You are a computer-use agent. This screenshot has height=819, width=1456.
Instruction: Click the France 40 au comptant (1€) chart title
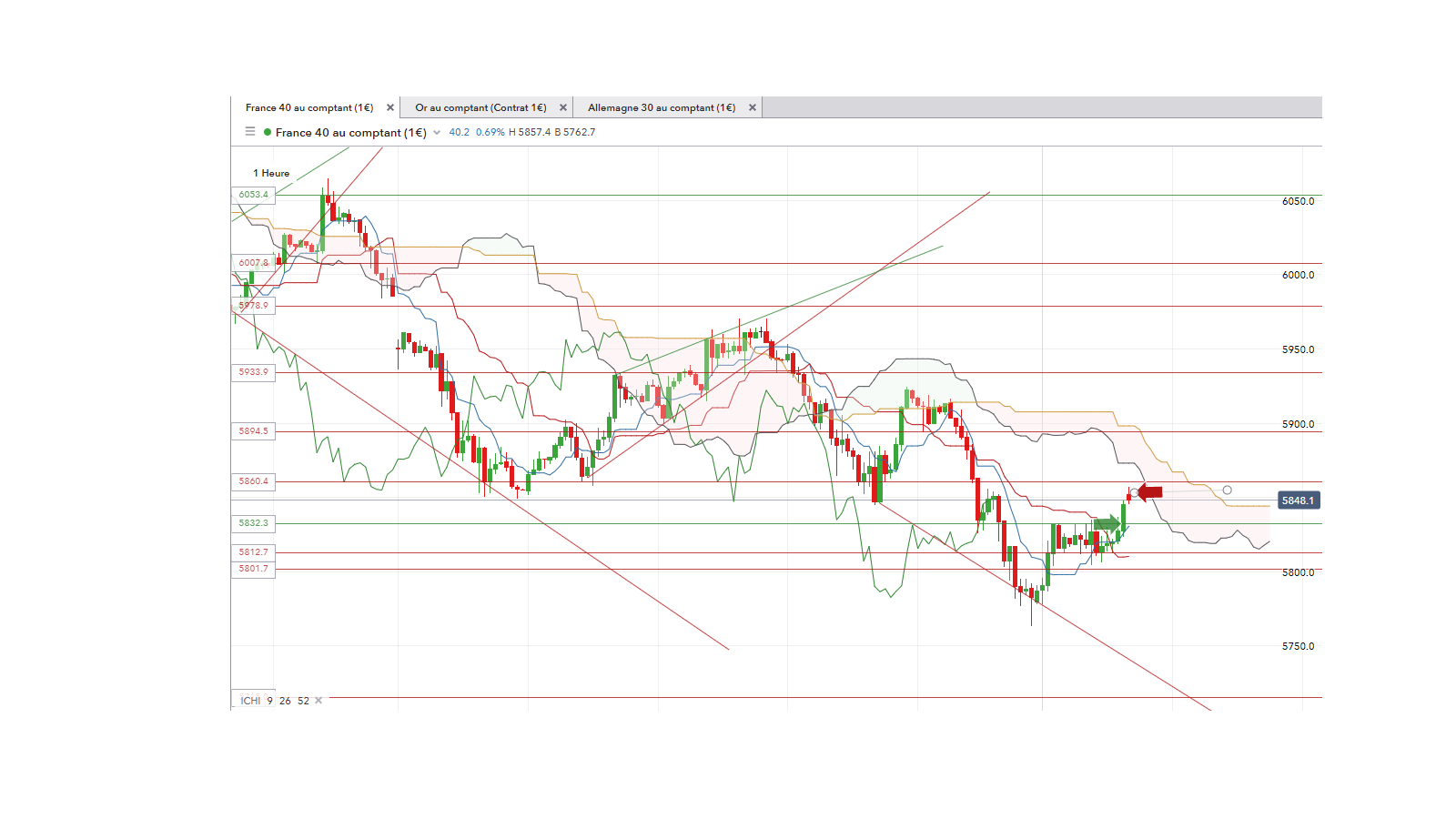pyautogui.click(x=351, y=133)
